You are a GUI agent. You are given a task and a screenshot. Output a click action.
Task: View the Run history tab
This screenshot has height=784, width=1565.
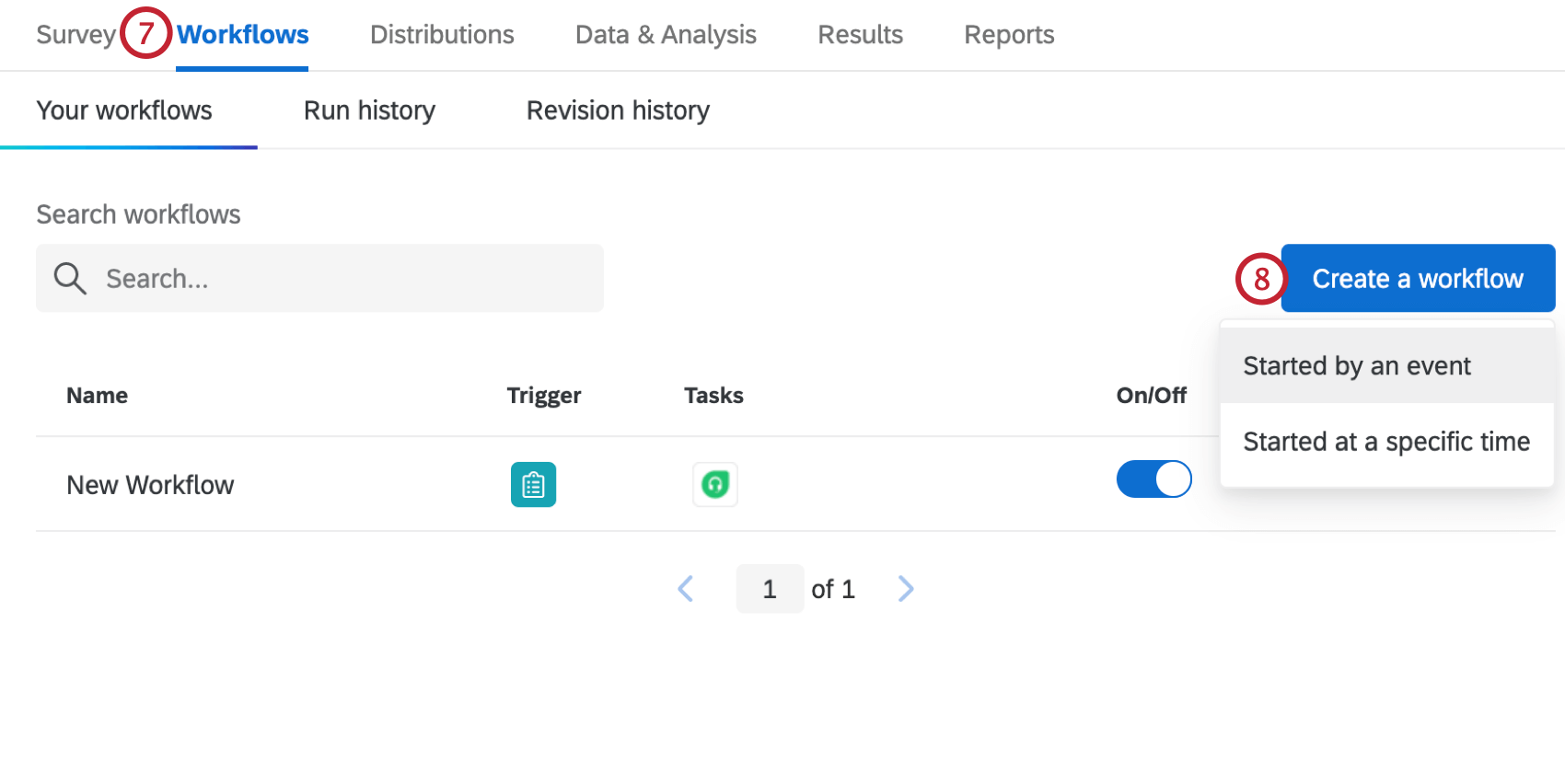coord(369,110)
